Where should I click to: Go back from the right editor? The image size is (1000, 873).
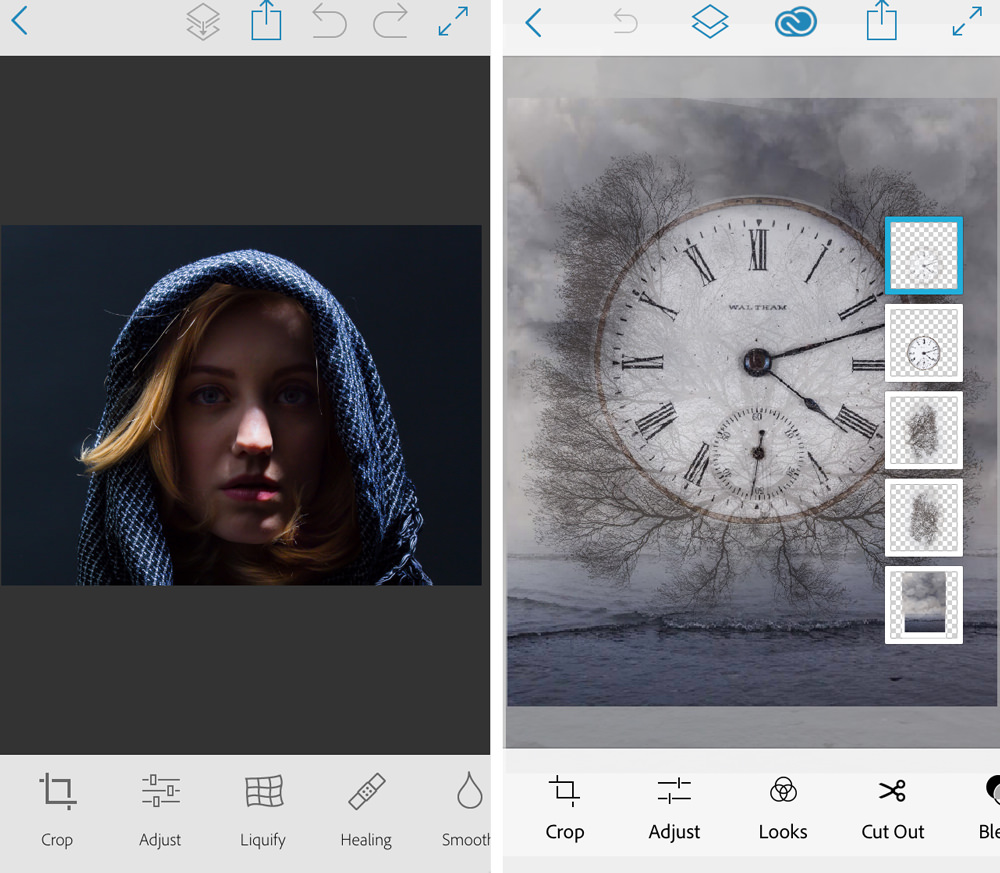click(x=533, y=22)
